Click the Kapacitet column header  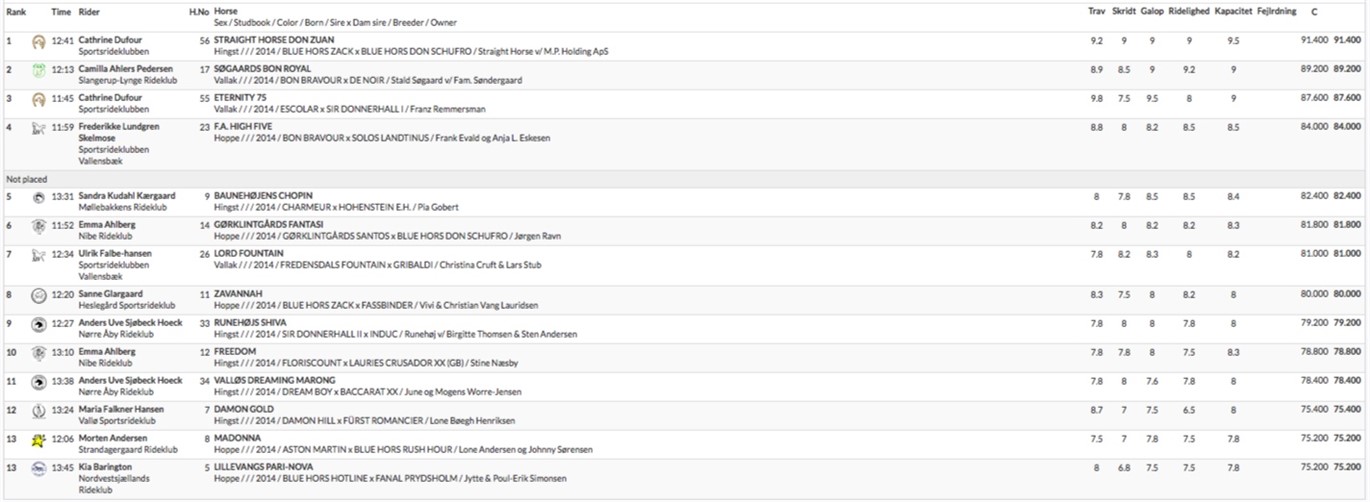(1232, 12)
